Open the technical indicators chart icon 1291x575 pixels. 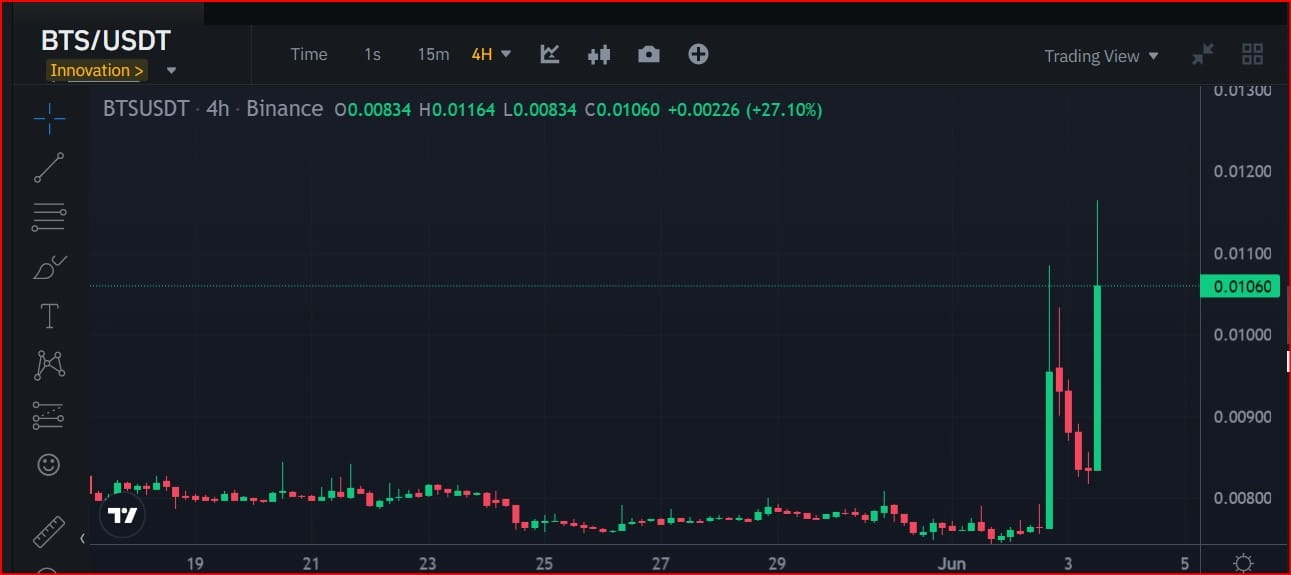point(550,54)
